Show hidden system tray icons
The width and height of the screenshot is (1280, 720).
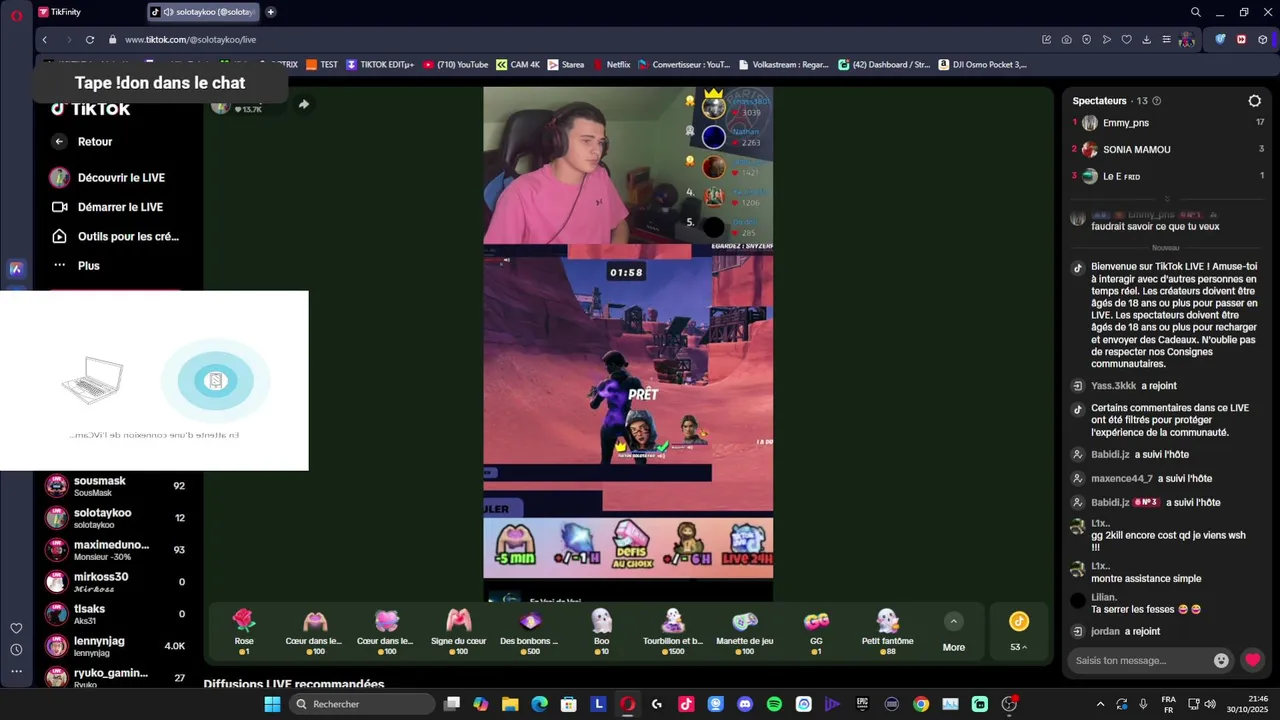click(1100, 704)
